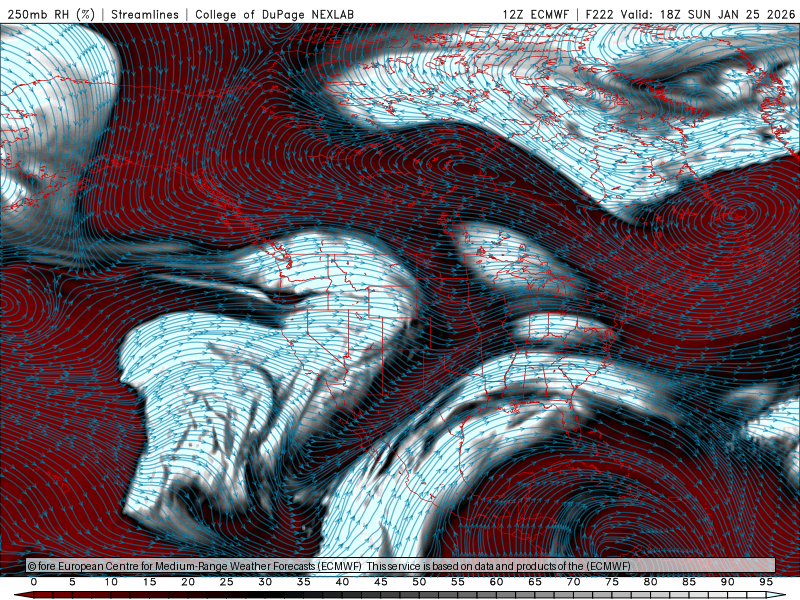
Task: Select the "10" tick label on the RH scale
Action: [x=111, y=582]
